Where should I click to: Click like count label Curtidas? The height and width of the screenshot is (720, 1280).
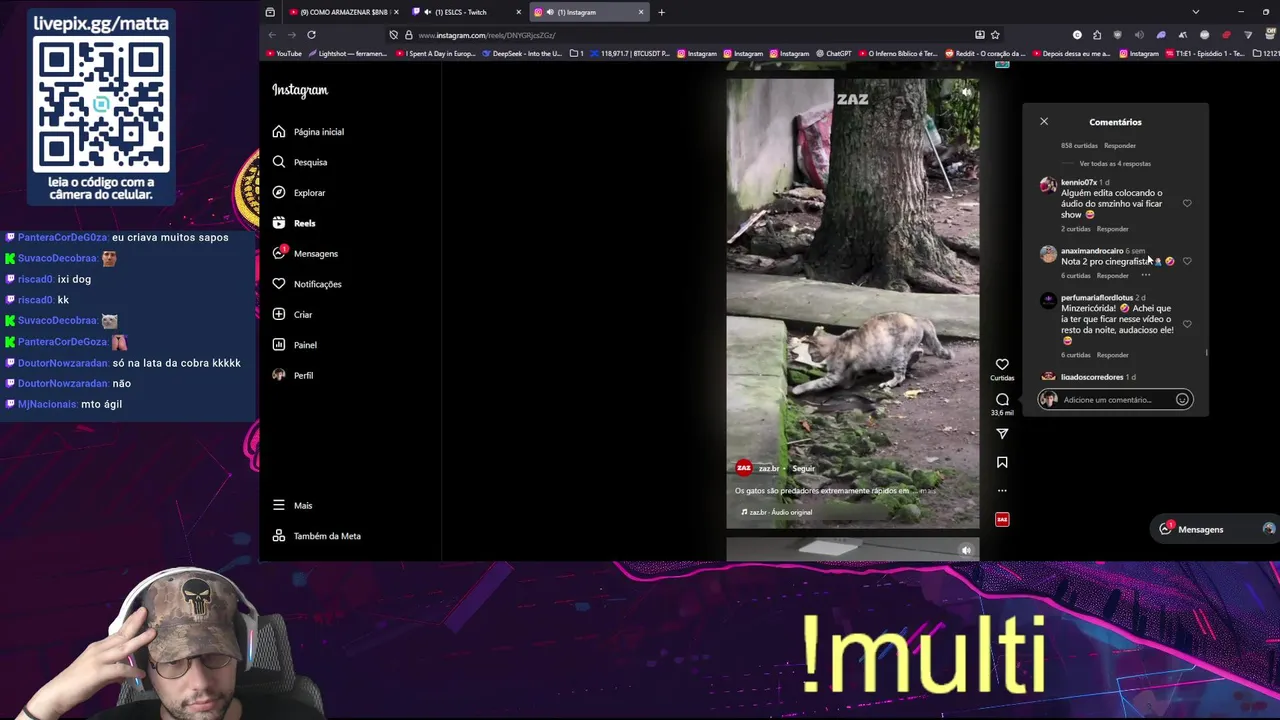click(1002, 378)
